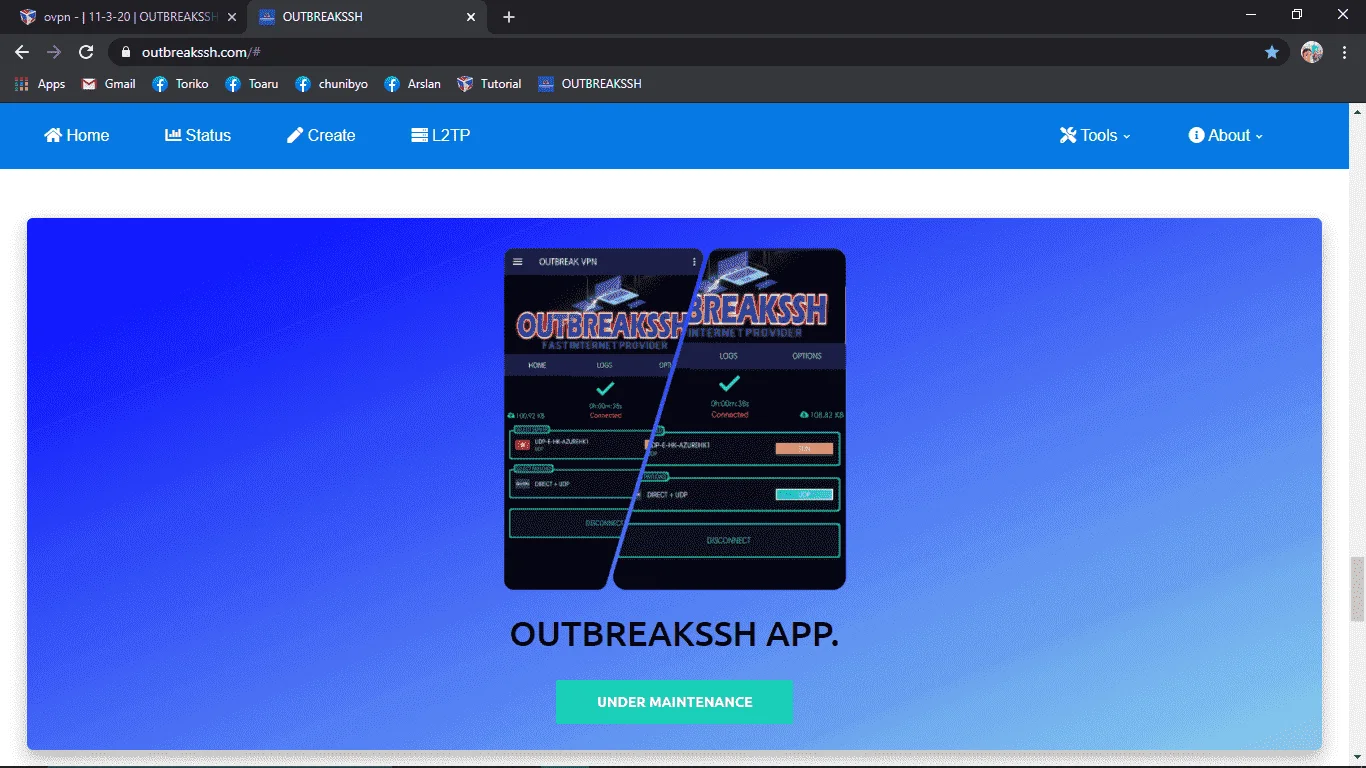Screen dimensions: 1366x768
Task: Expand the Tools dropdown menu
Action: (1095, 135)
